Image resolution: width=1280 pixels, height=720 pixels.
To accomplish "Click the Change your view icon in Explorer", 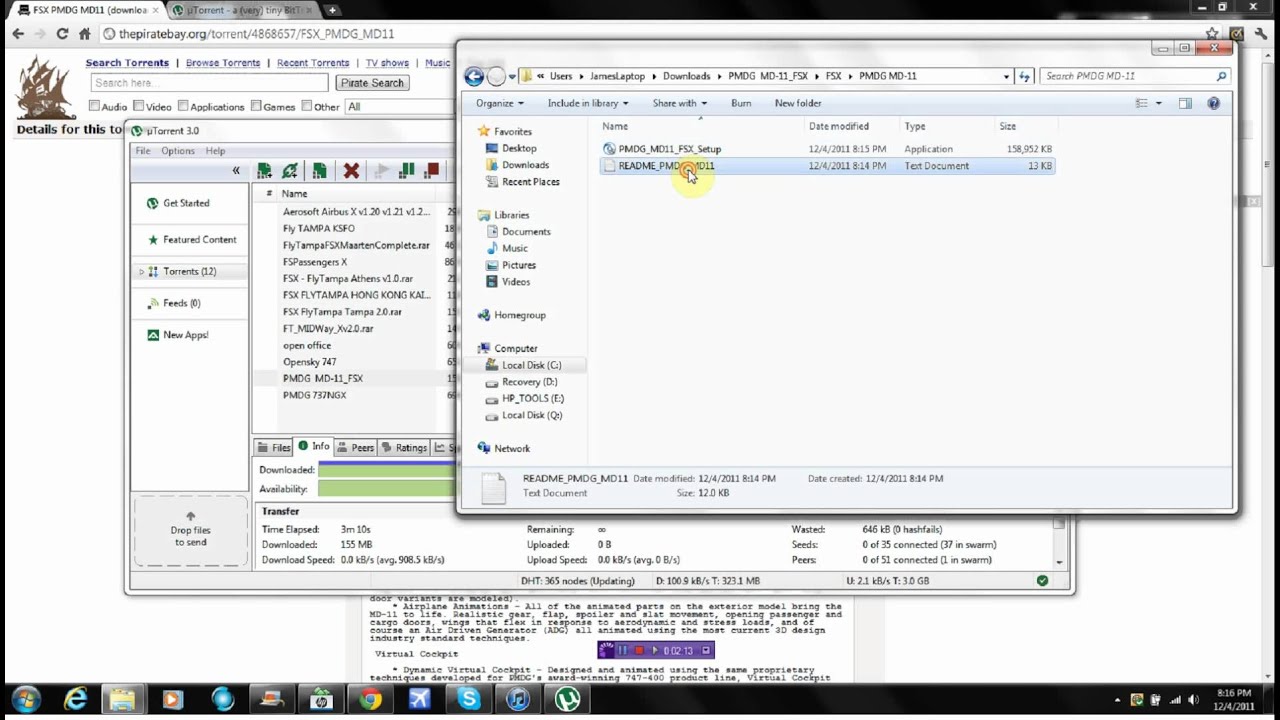I will point(1142,103).
